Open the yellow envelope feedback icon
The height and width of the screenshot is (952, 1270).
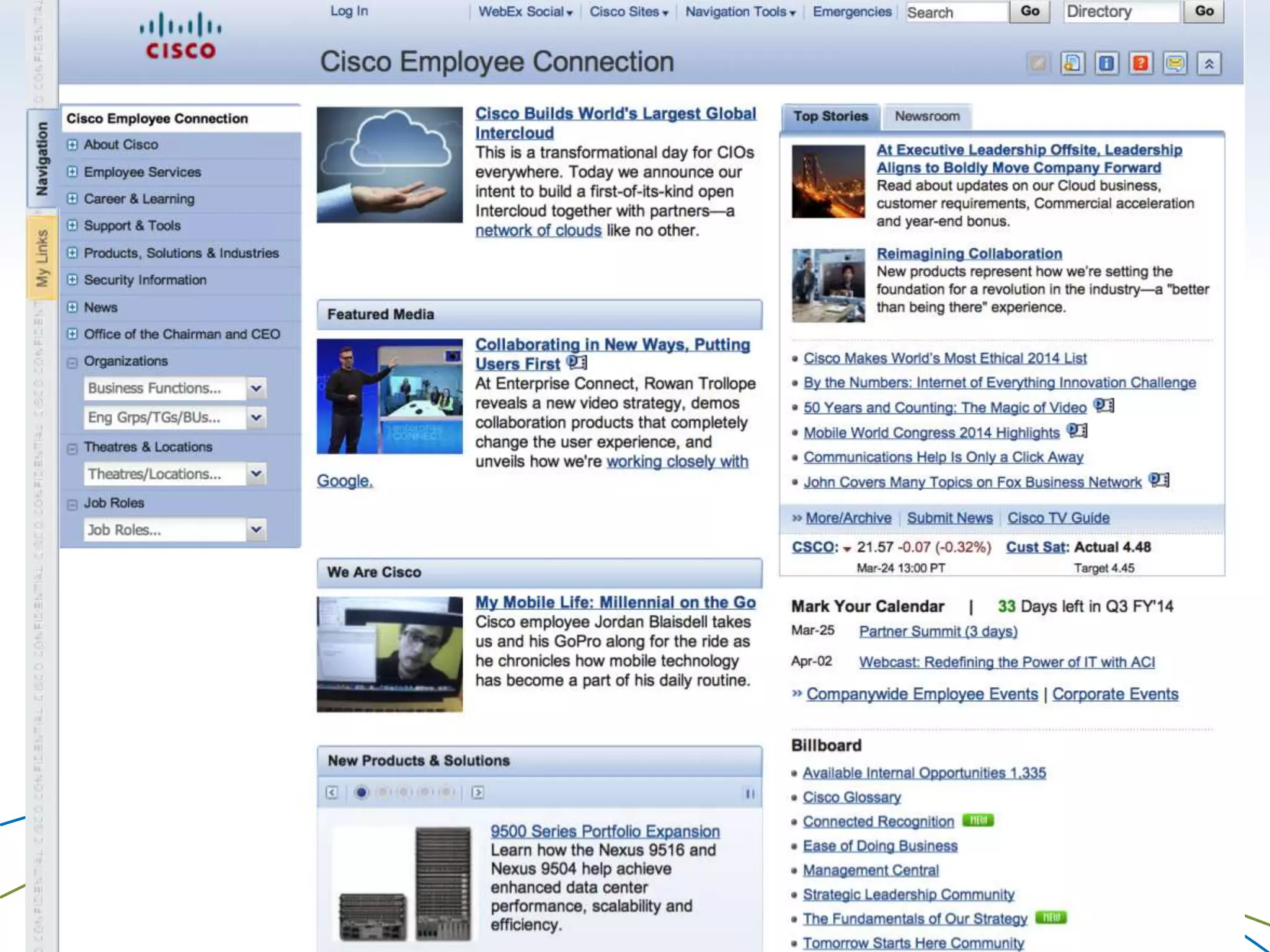pyautogui.click(x=1175, y=63)
